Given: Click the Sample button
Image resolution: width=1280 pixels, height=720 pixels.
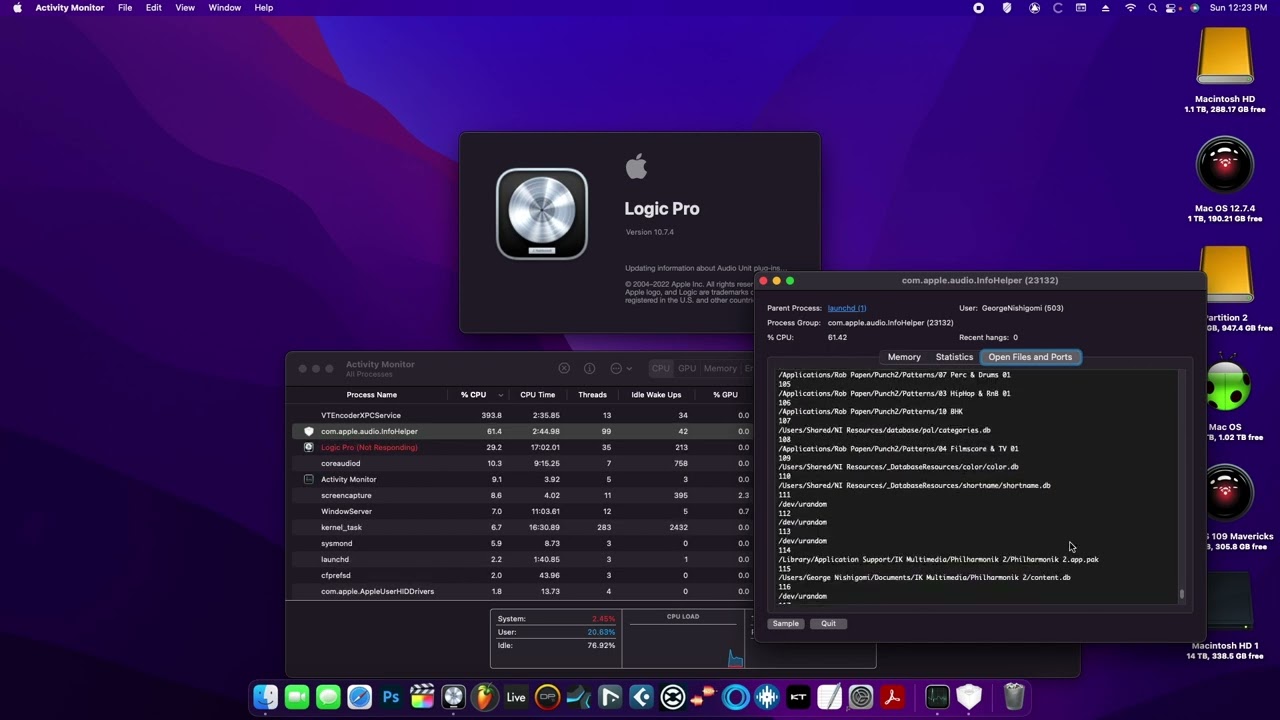Looking at the screenshot, I should (786, 624).
